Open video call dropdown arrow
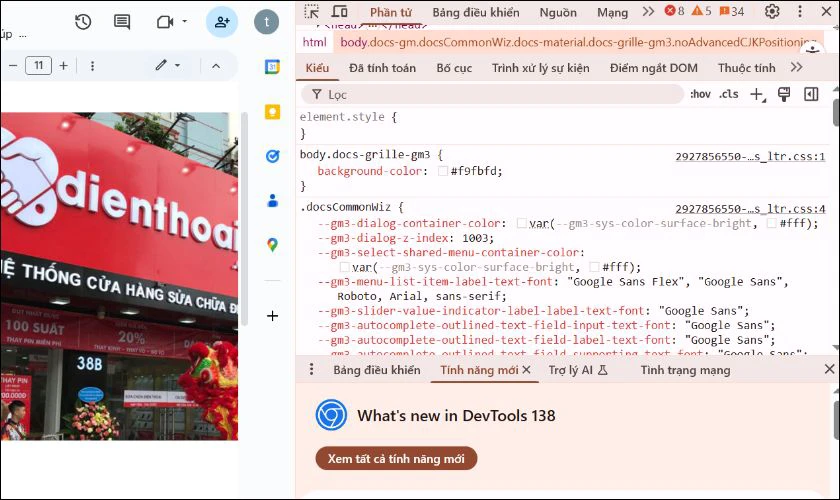This screenshot has height=500, width=840. 185,21
